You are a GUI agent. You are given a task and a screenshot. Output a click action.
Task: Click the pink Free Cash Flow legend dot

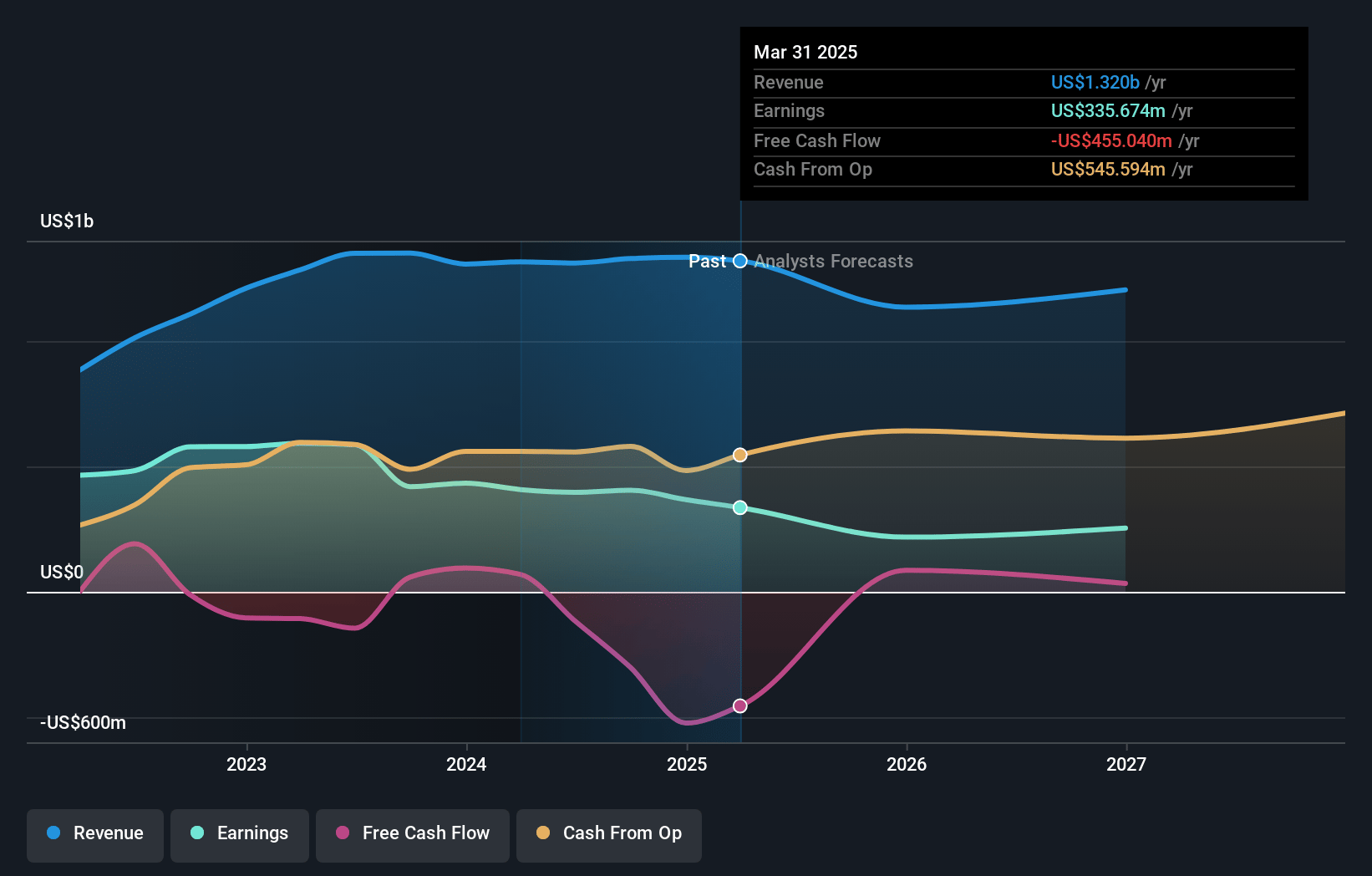pyautogui.click(x=343, y=833)
